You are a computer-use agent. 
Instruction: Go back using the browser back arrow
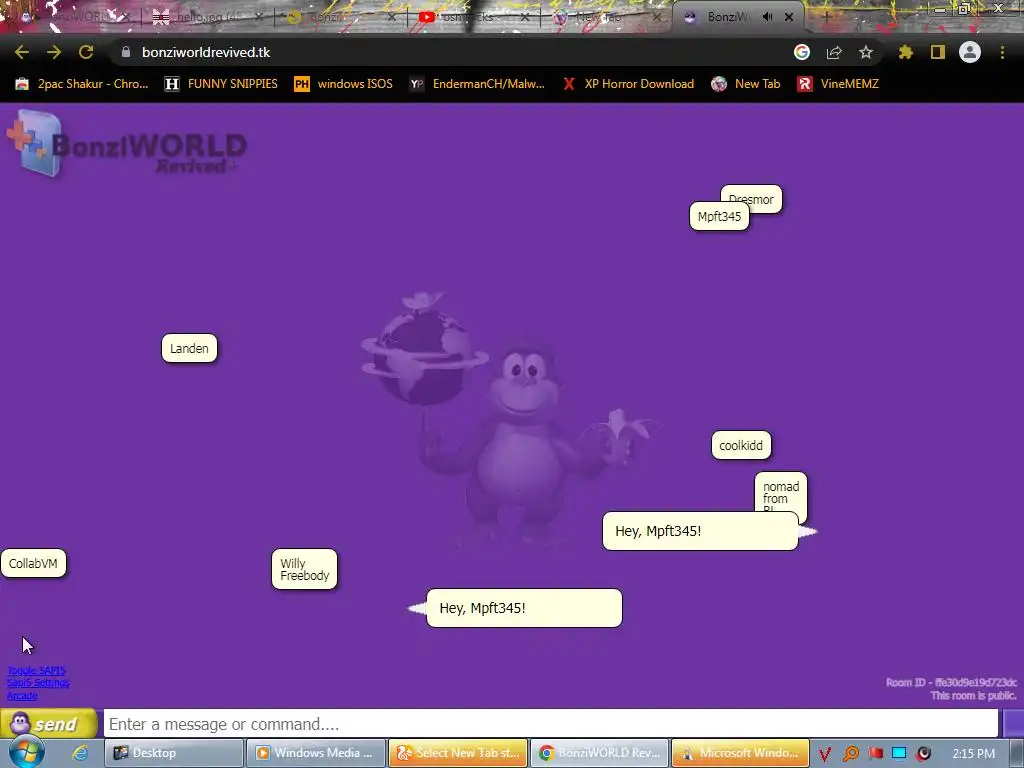click(x=22, y=52)
